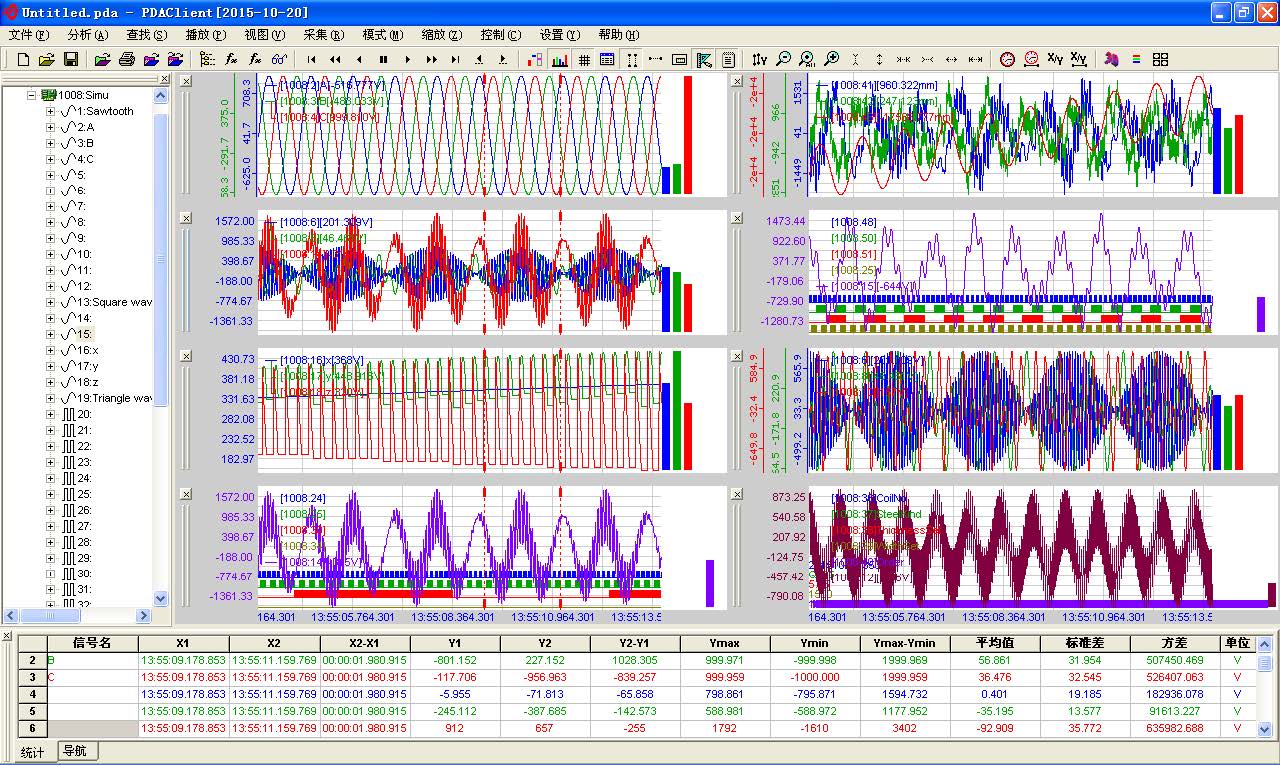Jump to start with the first-frame button
Viewport: 1280px width, 765px height.
coord(312,60)
